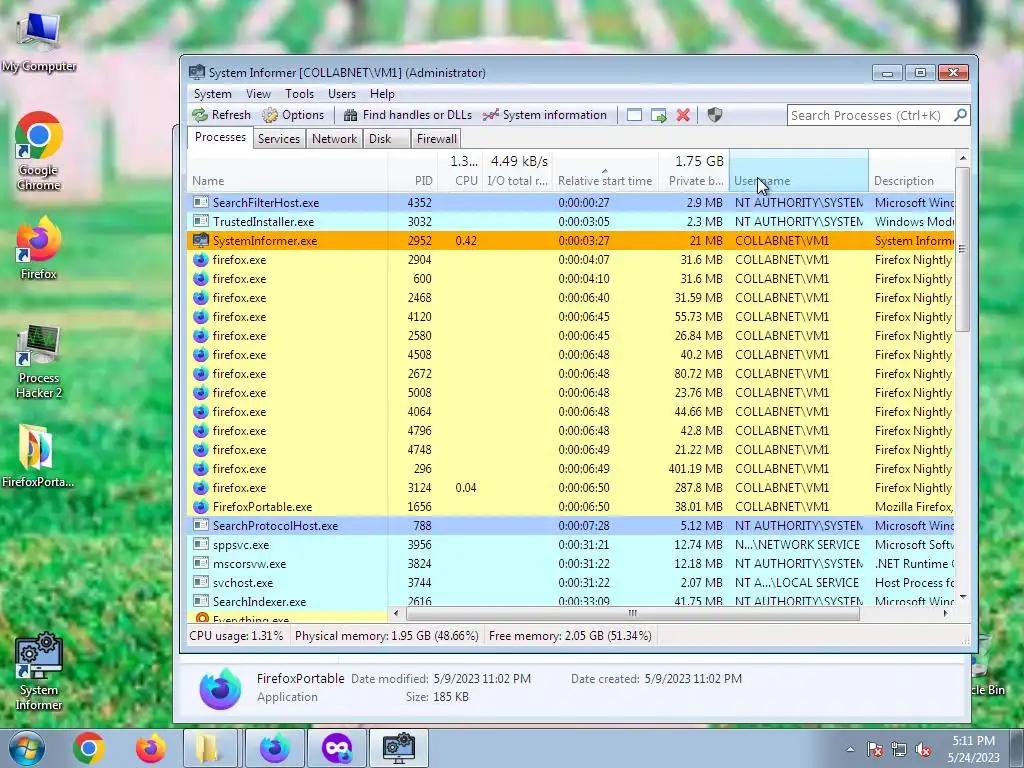Screen dimensions: 1024x768
Task: Select the SearchProtocolHost.exe process
Action: (x=571, y=525)
